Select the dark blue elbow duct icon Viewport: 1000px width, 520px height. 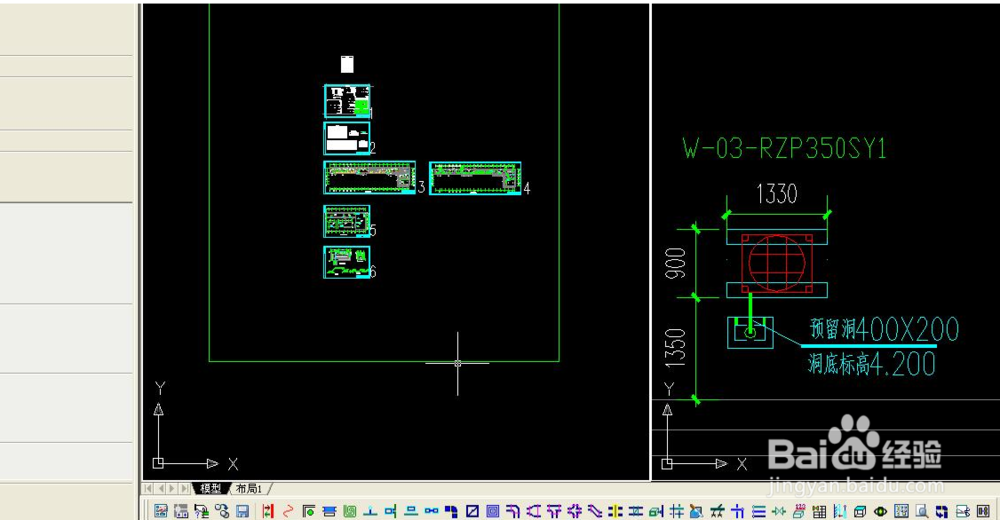click(452, 511)
